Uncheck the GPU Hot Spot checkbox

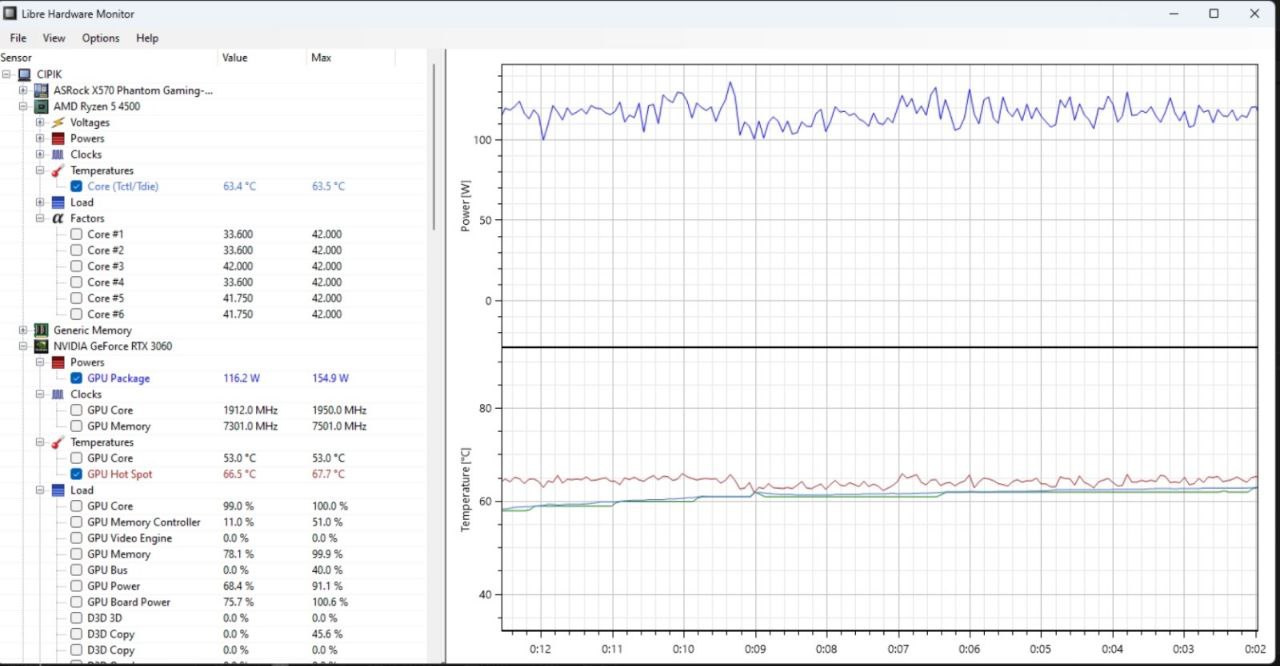click(76, 474)
